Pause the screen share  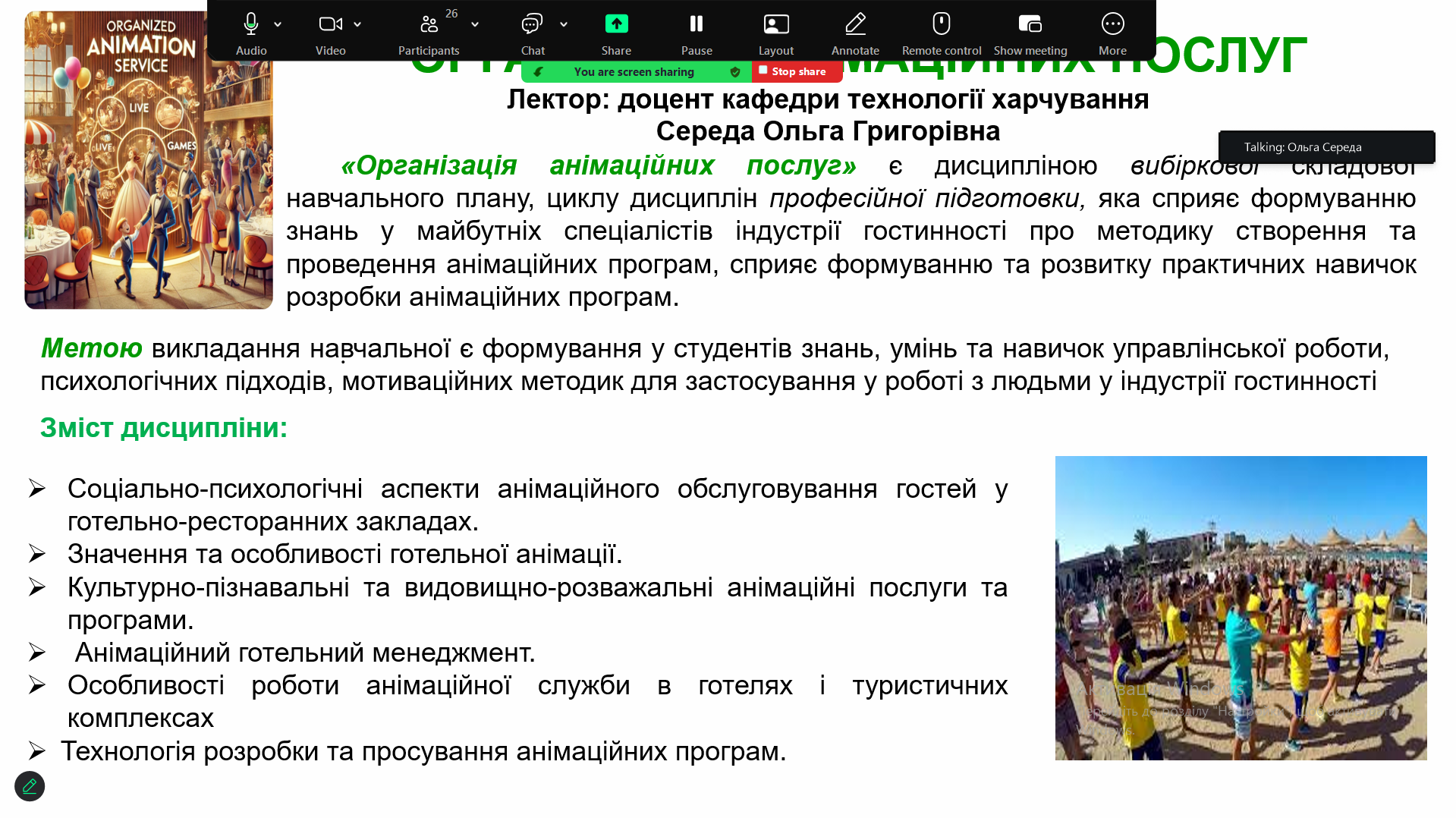(696, 25)
